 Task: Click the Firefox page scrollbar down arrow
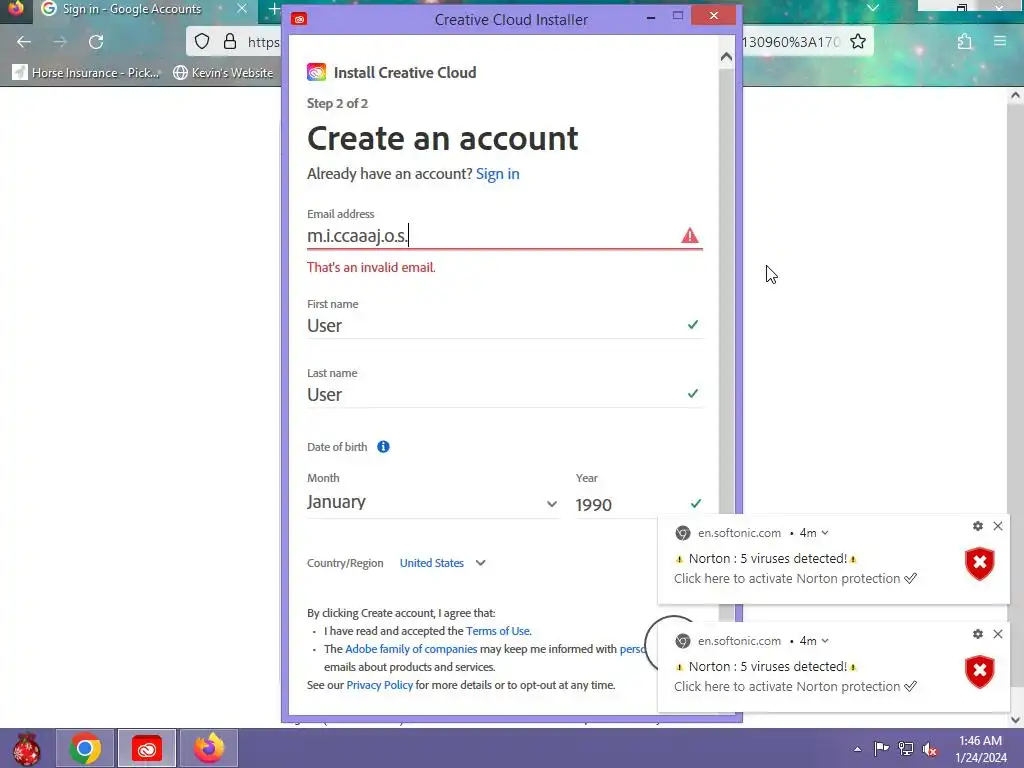point(1015,719)
